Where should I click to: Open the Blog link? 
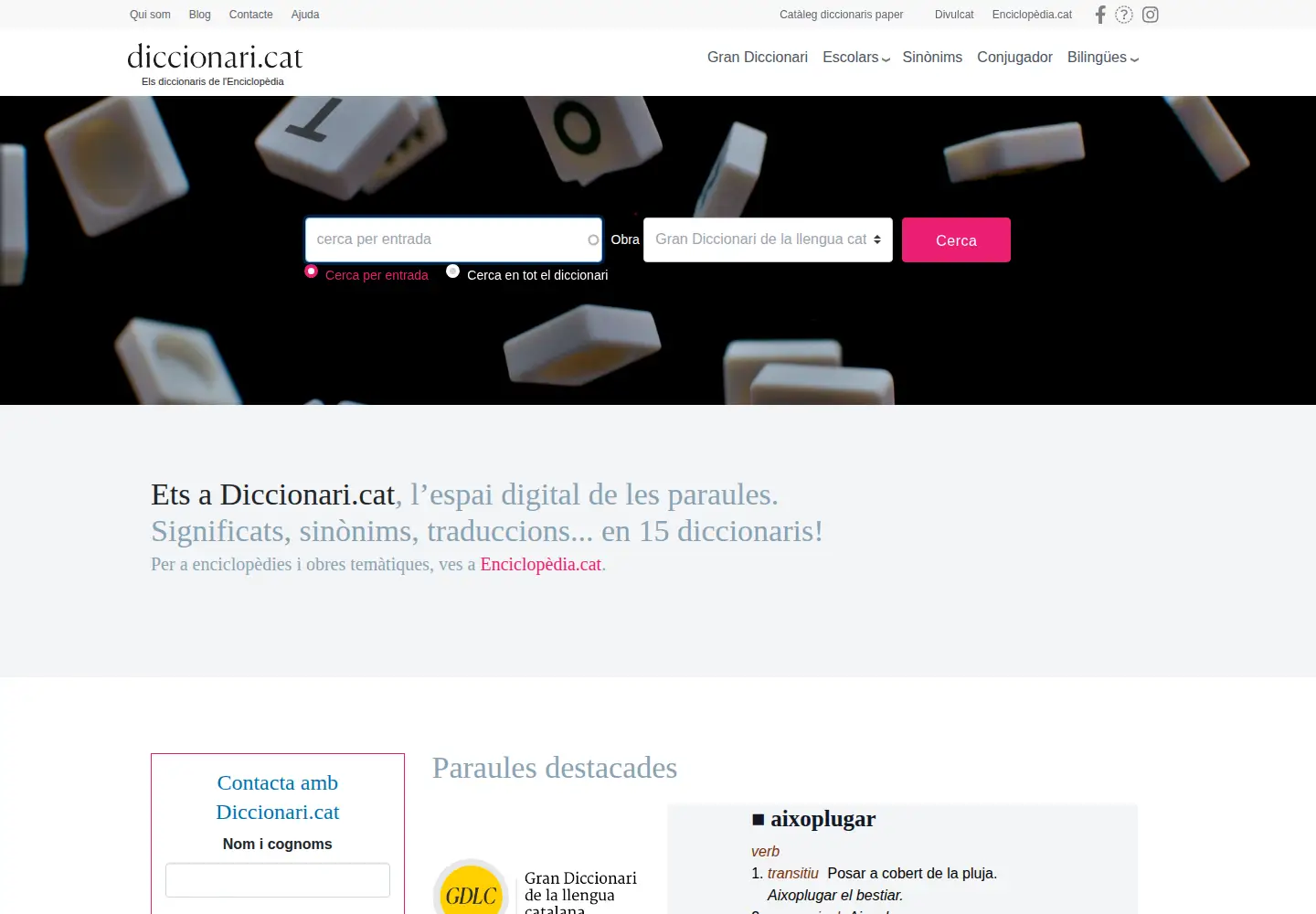[199, 15]
